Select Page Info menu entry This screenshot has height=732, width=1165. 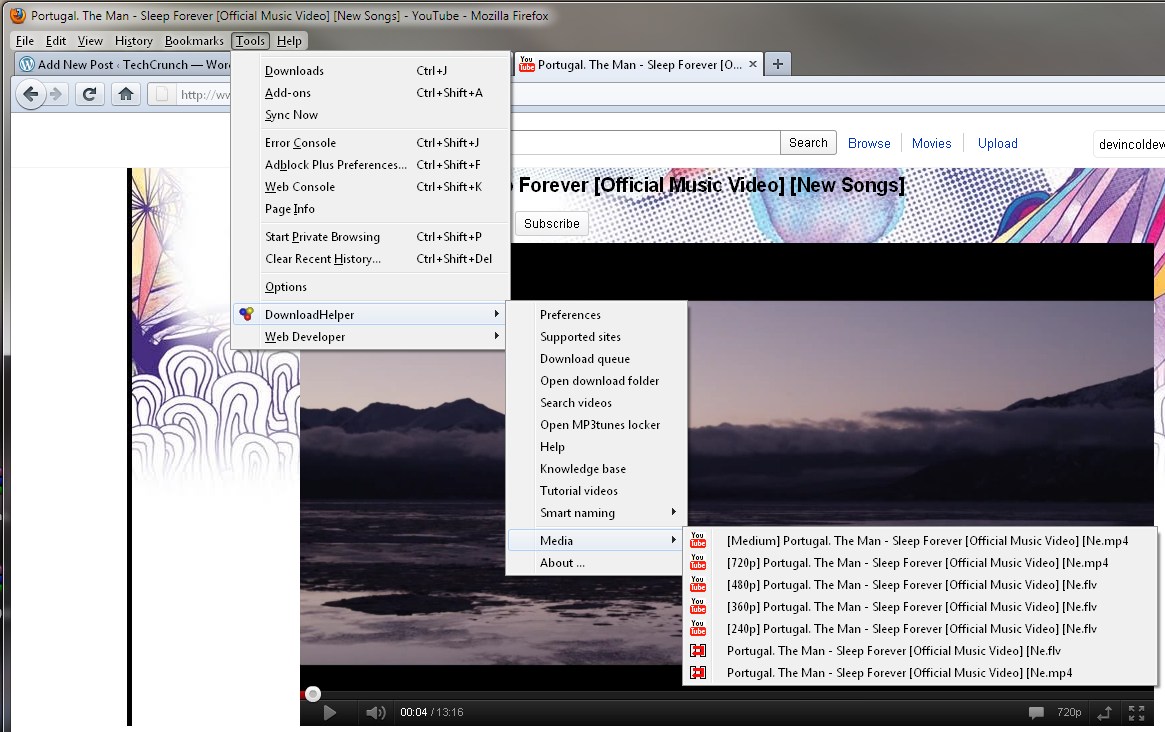369,209
